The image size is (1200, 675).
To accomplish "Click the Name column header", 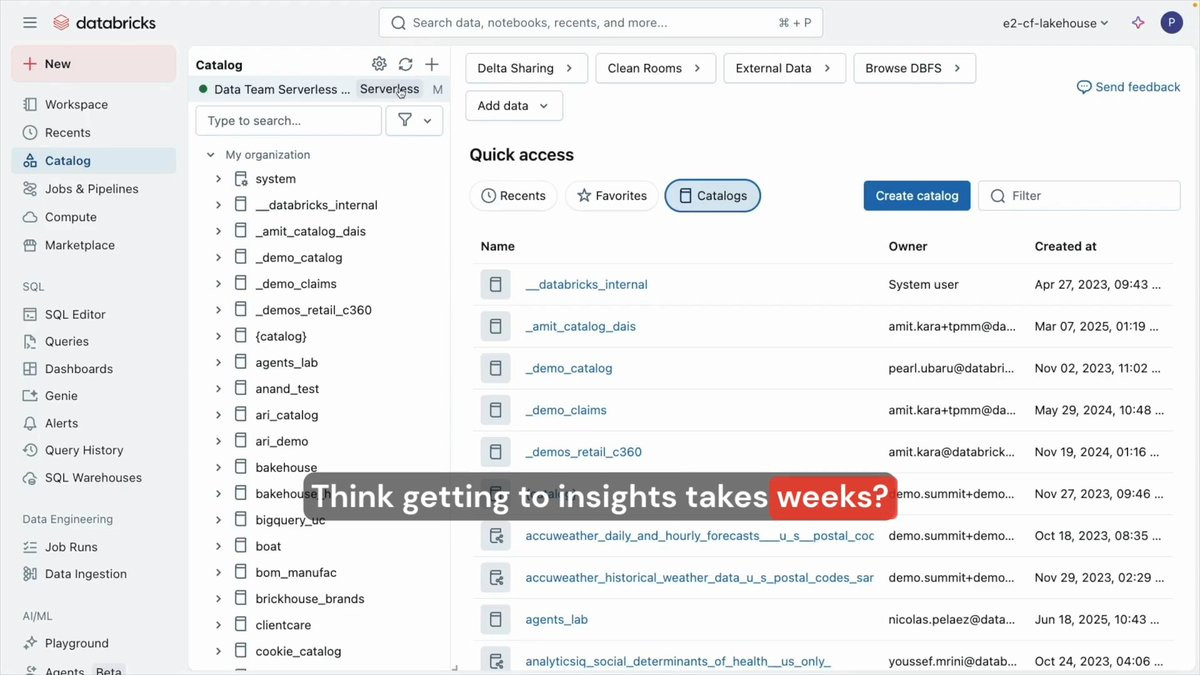I will (x=497, y=246).
